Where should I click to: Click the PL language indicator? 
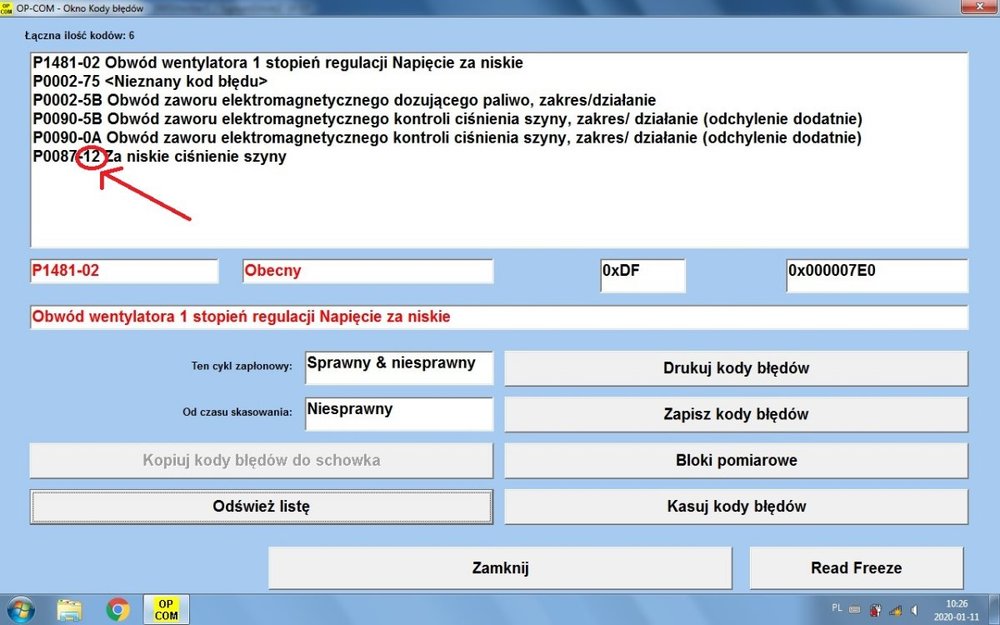click(x=836, y=607)
